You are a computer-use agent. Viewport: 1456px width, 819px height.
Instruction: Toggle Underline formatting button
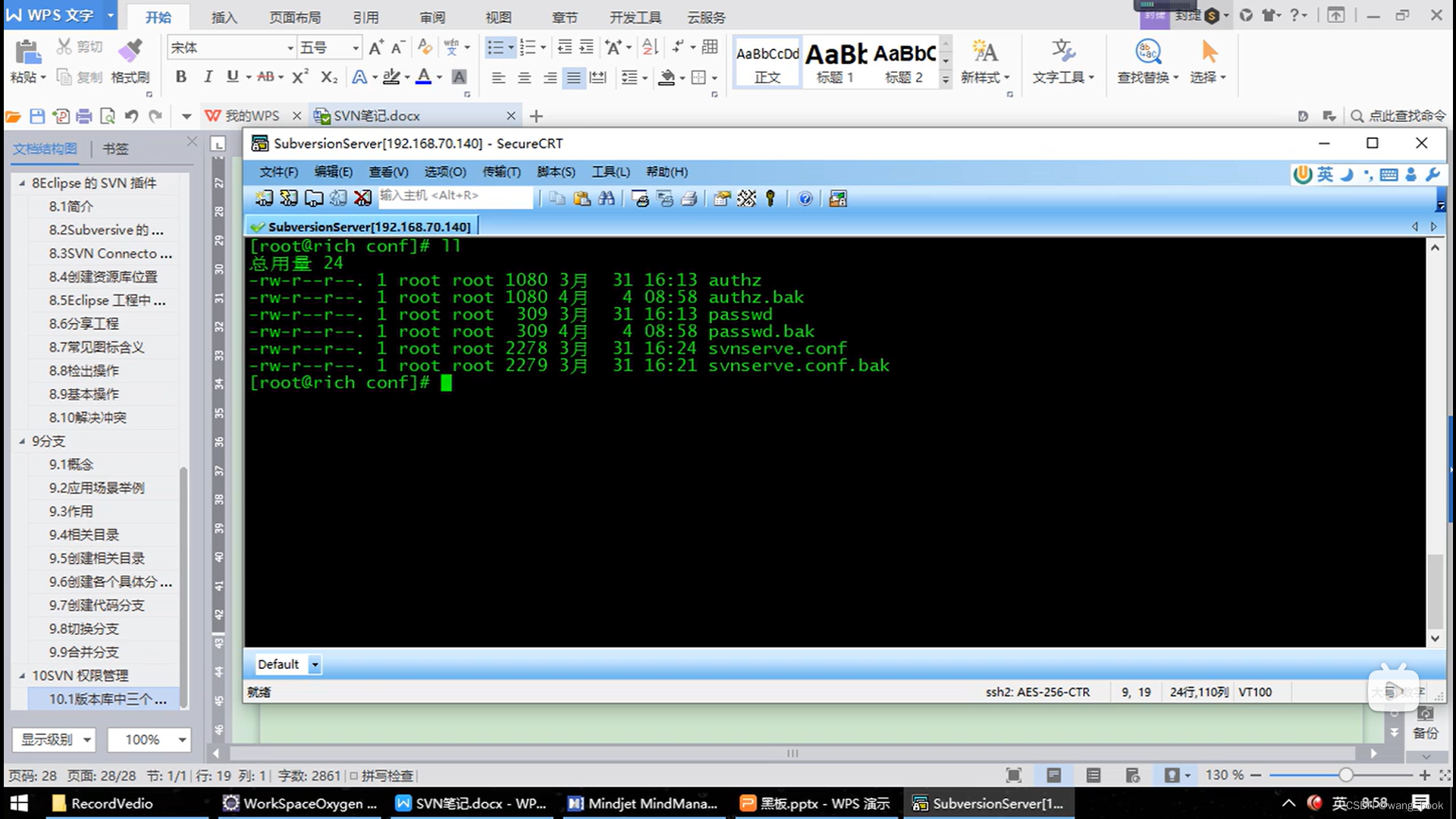(x=233, y=77)
